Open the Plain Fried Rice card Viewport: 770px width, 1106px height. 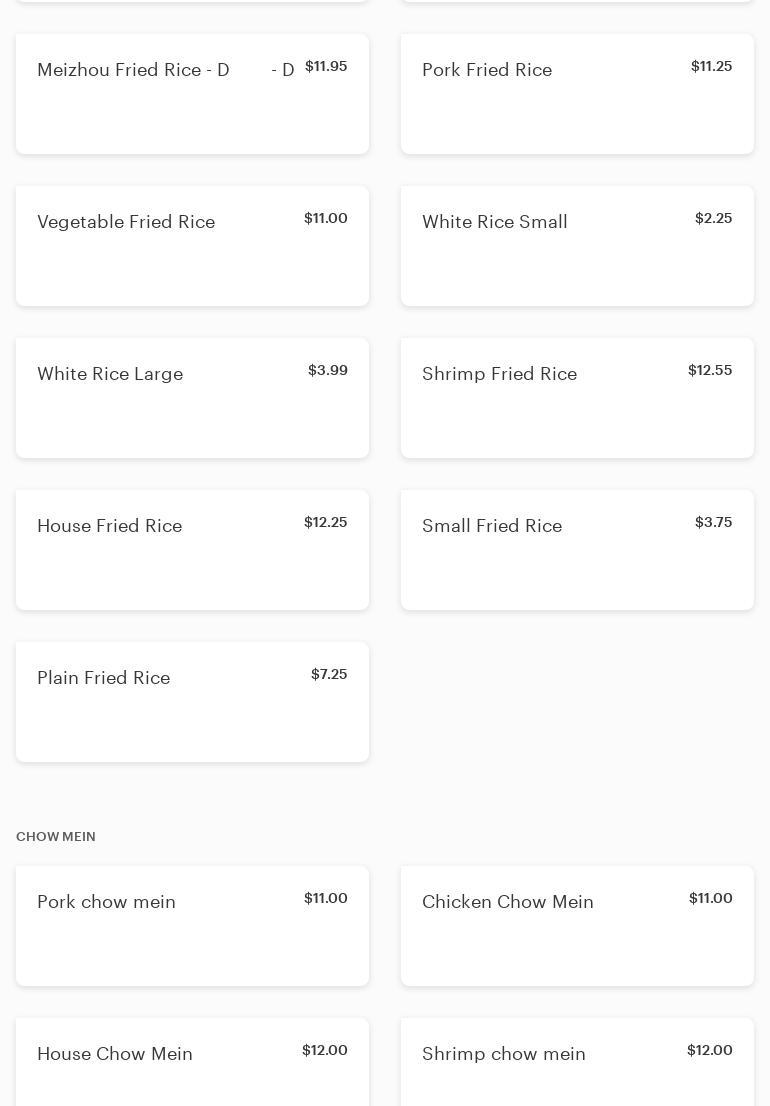[x=192, y=702]
